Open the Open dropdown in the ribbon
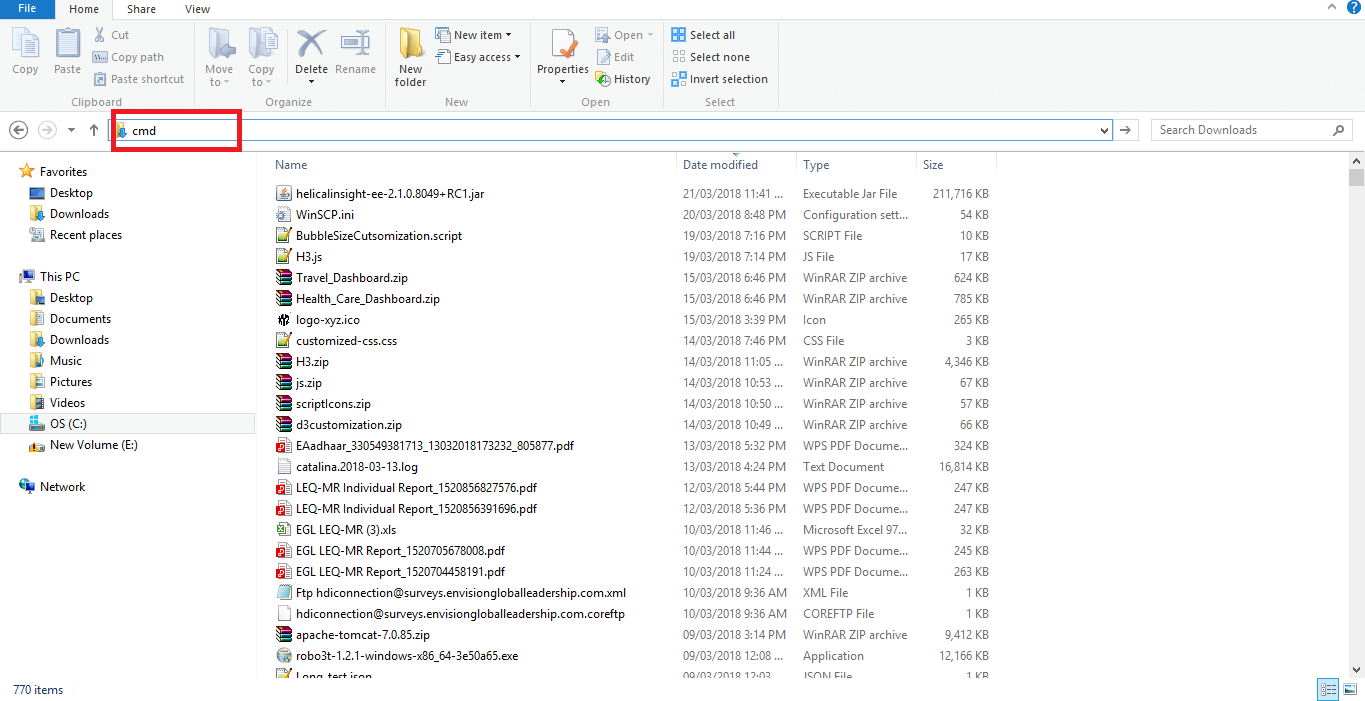The height and width of the screenshot is (701, 1365). point(624,35)
